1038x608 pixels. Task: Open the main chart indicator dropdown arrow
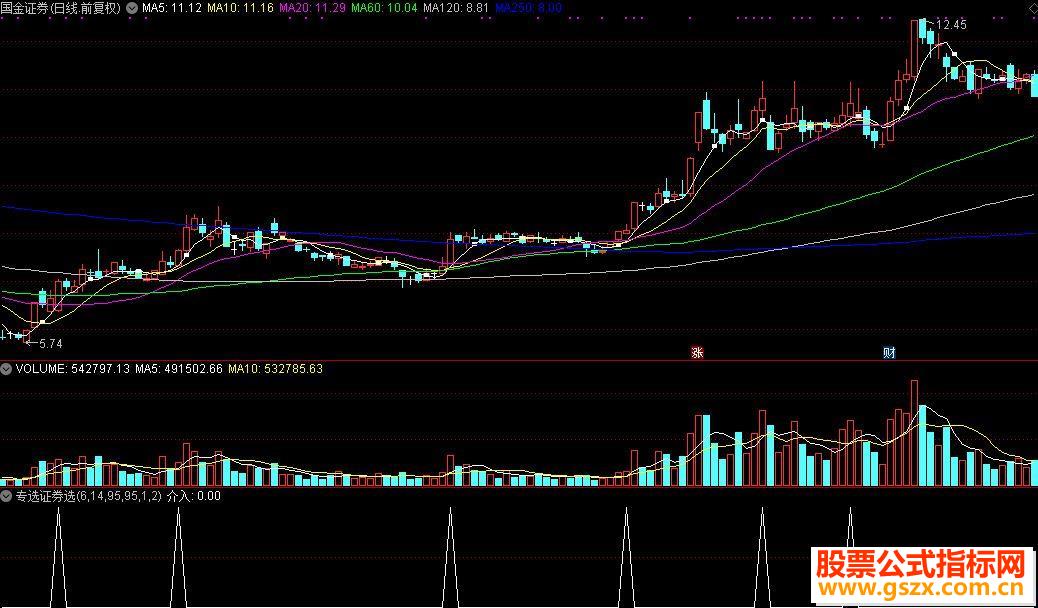[x=131, y=8]
